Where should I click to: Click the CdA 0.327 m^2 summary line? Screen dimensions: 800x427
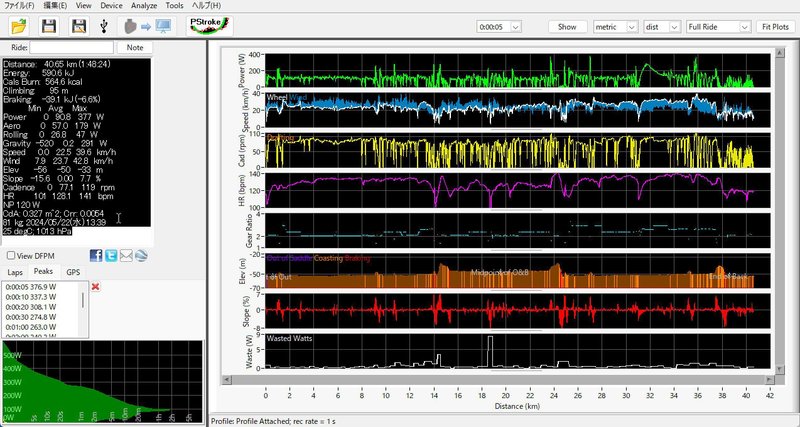[x=54, y=214]
